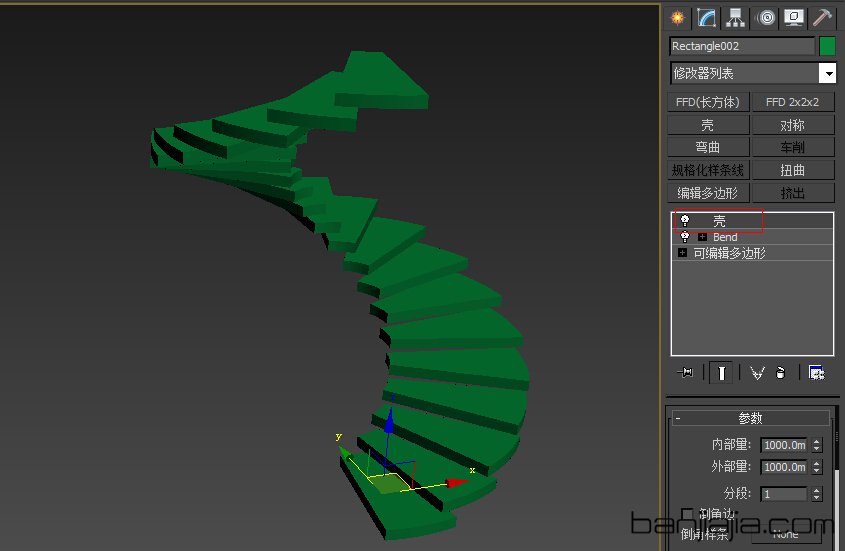The image size is (845, 551).
Task: Apply the 对称 modifier button
Action: 792,125
